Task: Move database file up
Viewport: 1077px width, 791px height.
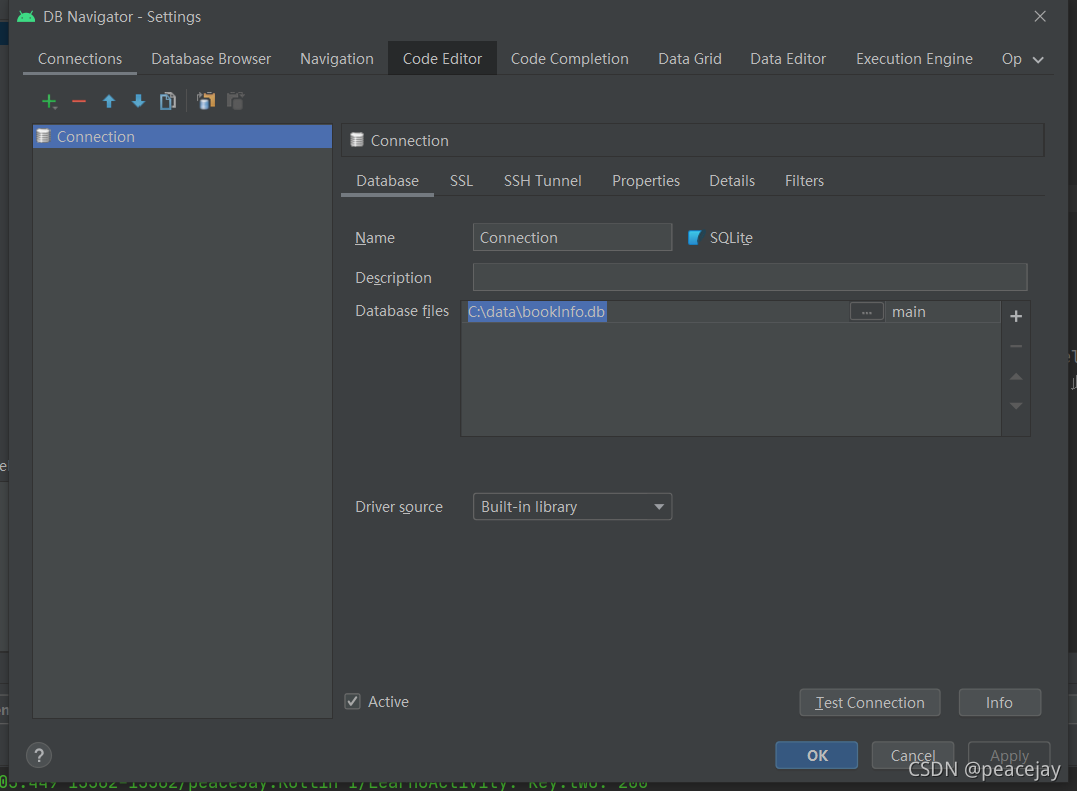Action: 1016,376
